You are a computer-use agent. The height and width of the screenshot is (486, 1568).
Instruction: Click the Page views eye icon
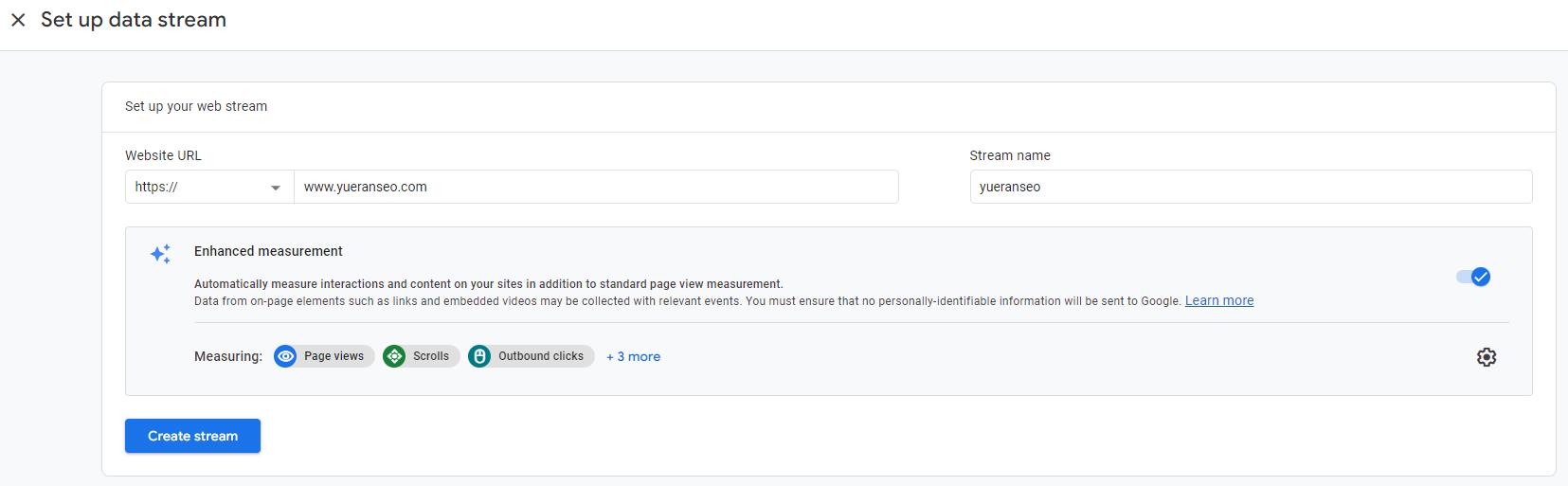(x=285, y=356)
